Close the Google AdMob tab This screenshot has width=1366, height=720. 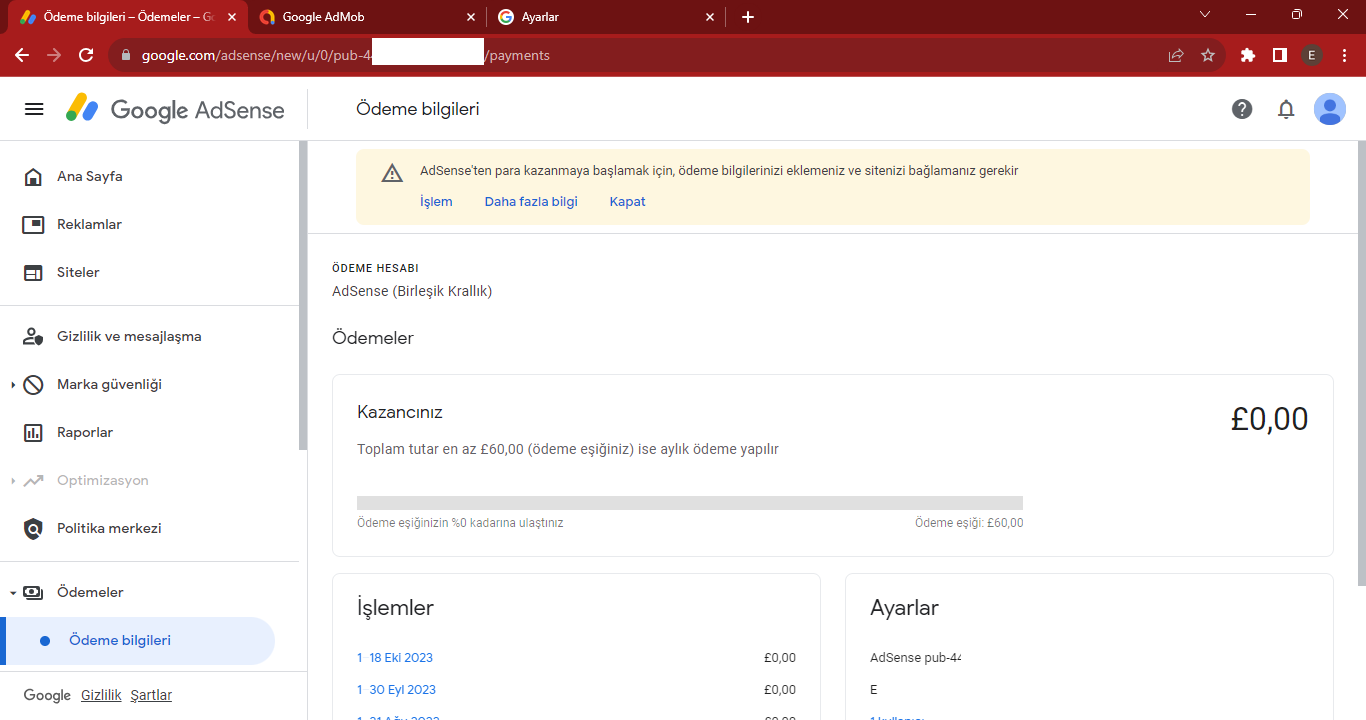471,17
